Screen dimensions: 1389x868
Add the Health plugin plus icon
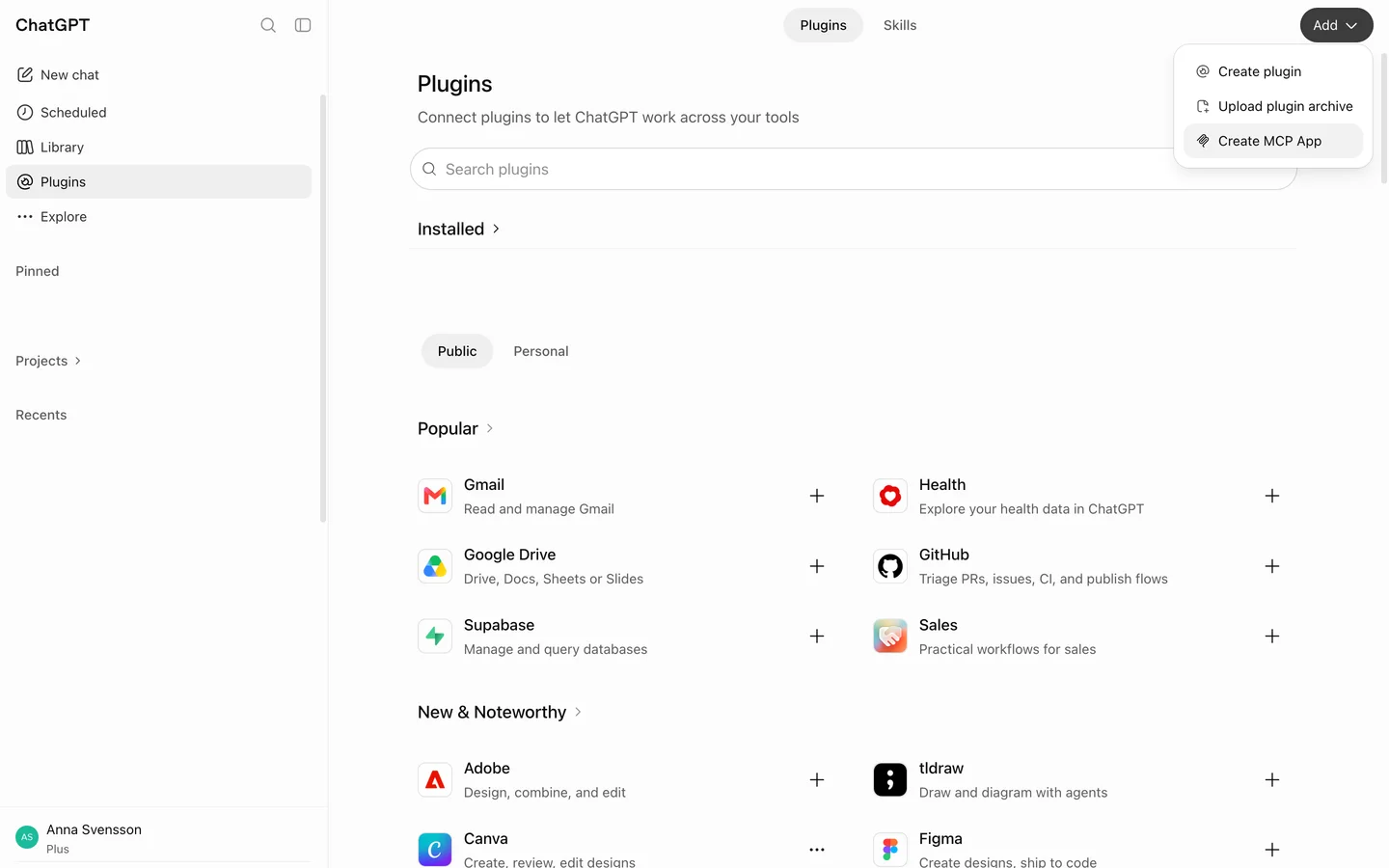tap(1272, 496)
